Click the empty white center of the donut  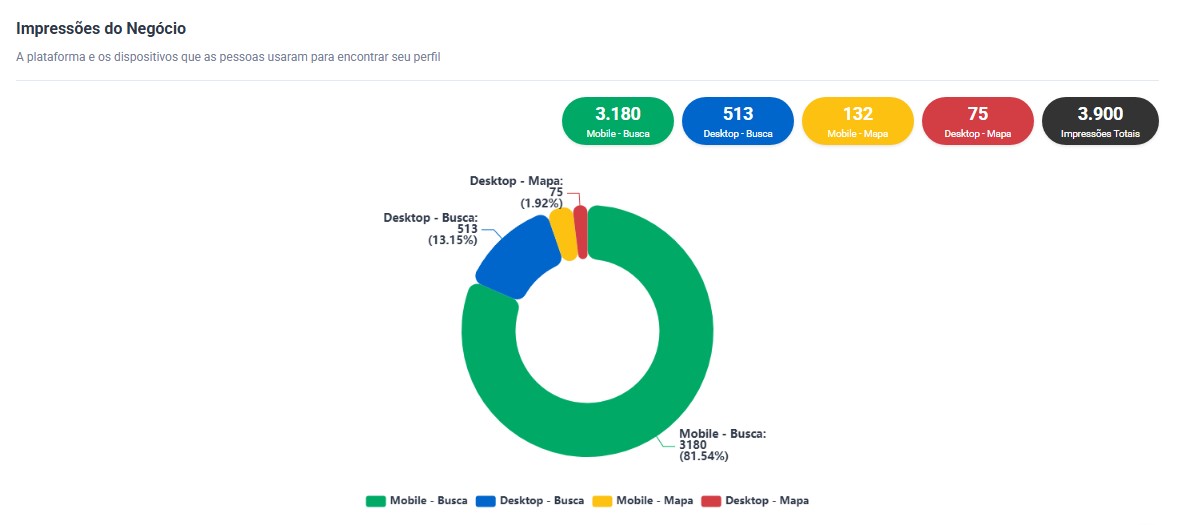(x=587, y=332)
